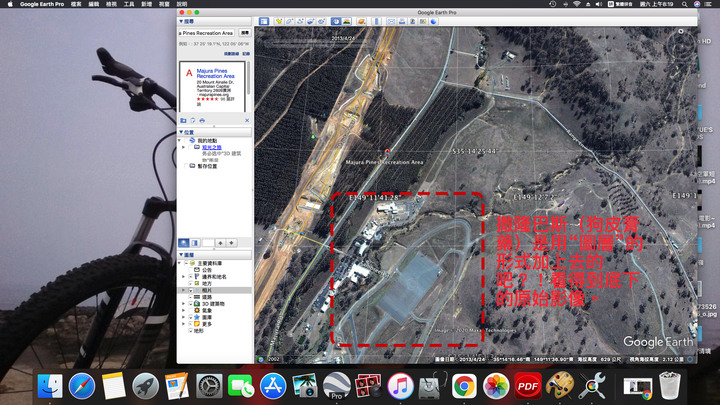Toggle the 公告 layer checkbox
Screen dimensions: 720x405
click(191, 270)
